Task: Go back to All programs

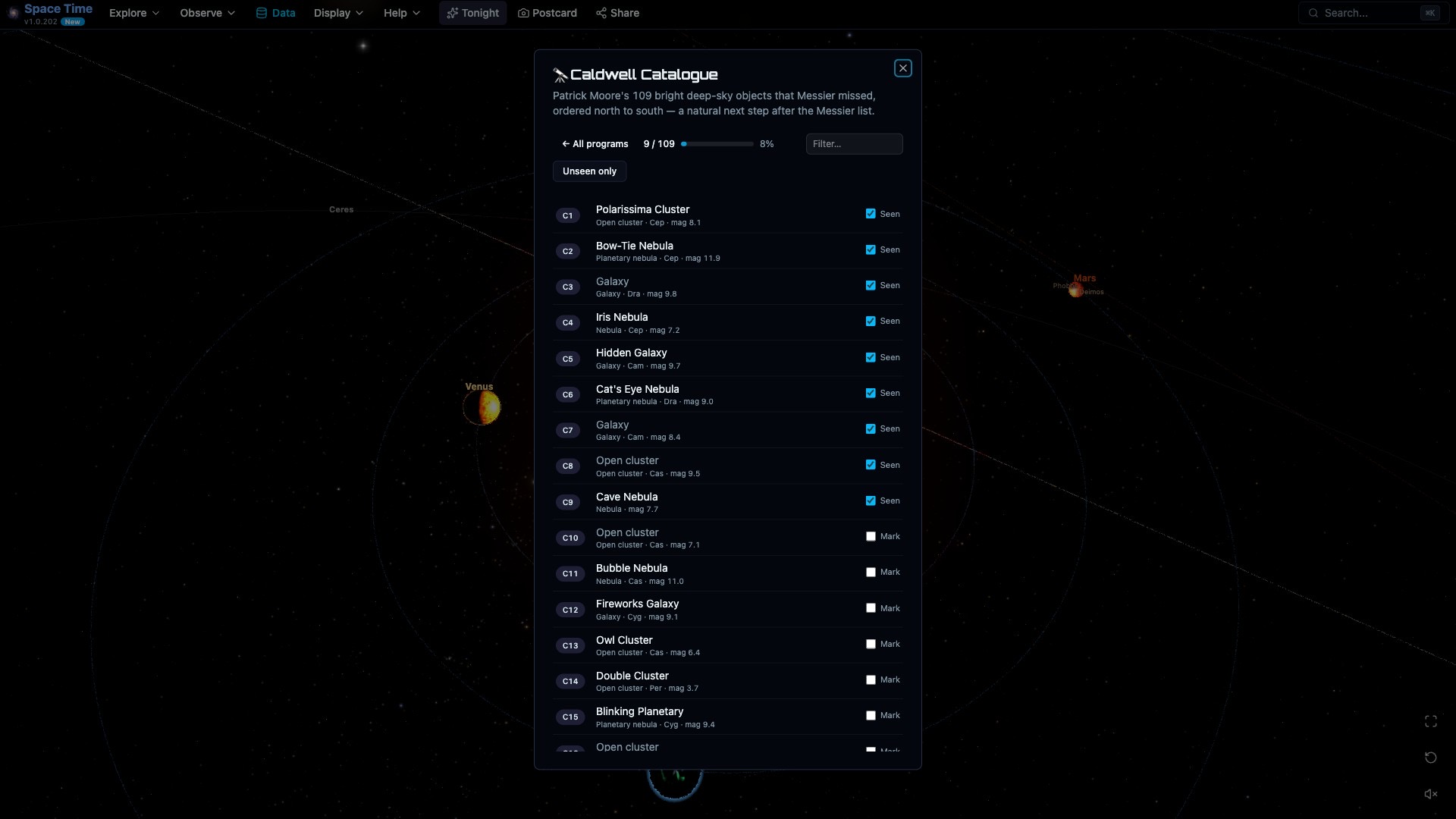Action: point(595,144)
